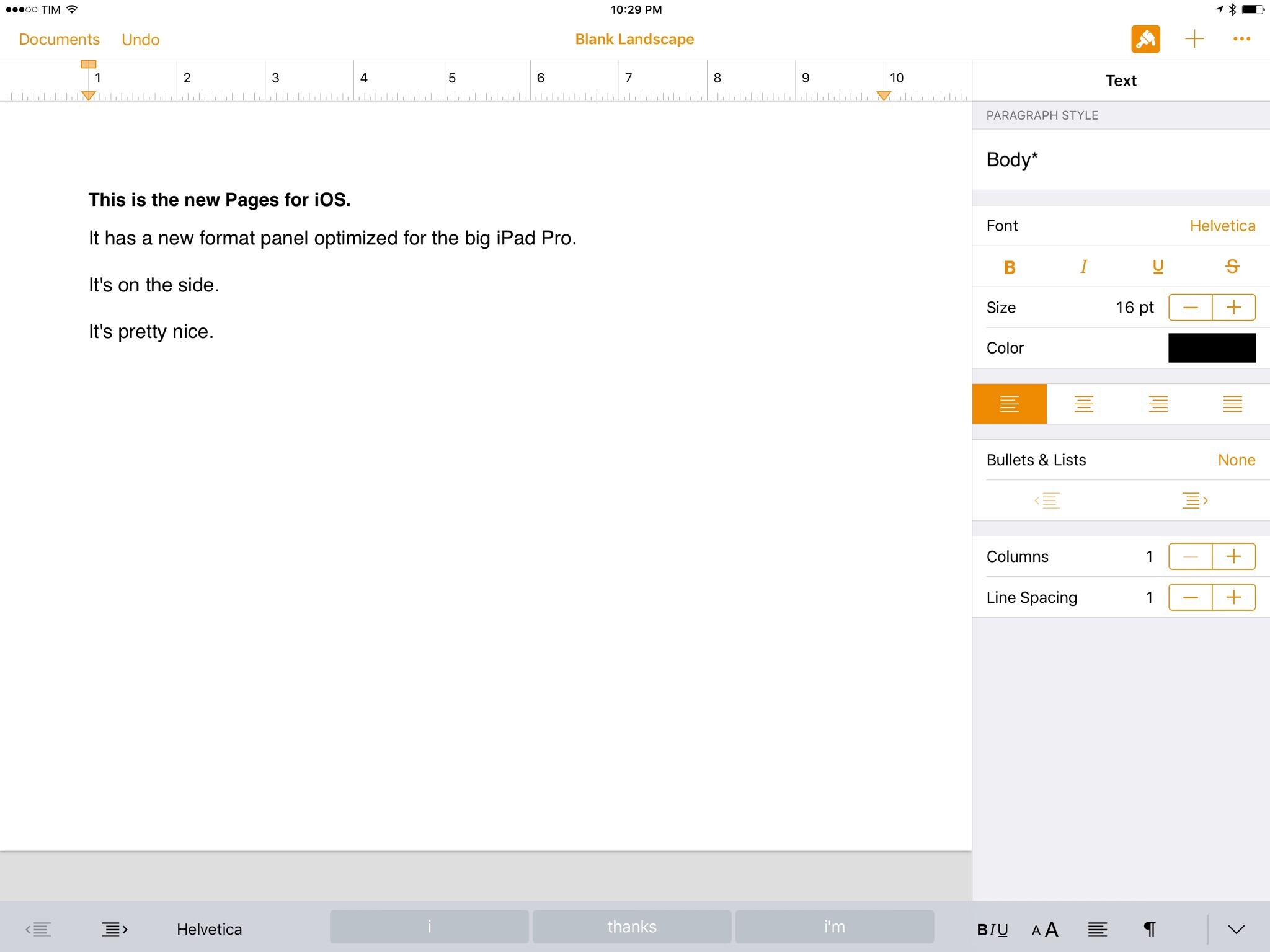
Task: Tap the location services arrow icon
Action: coord(1219,9)
